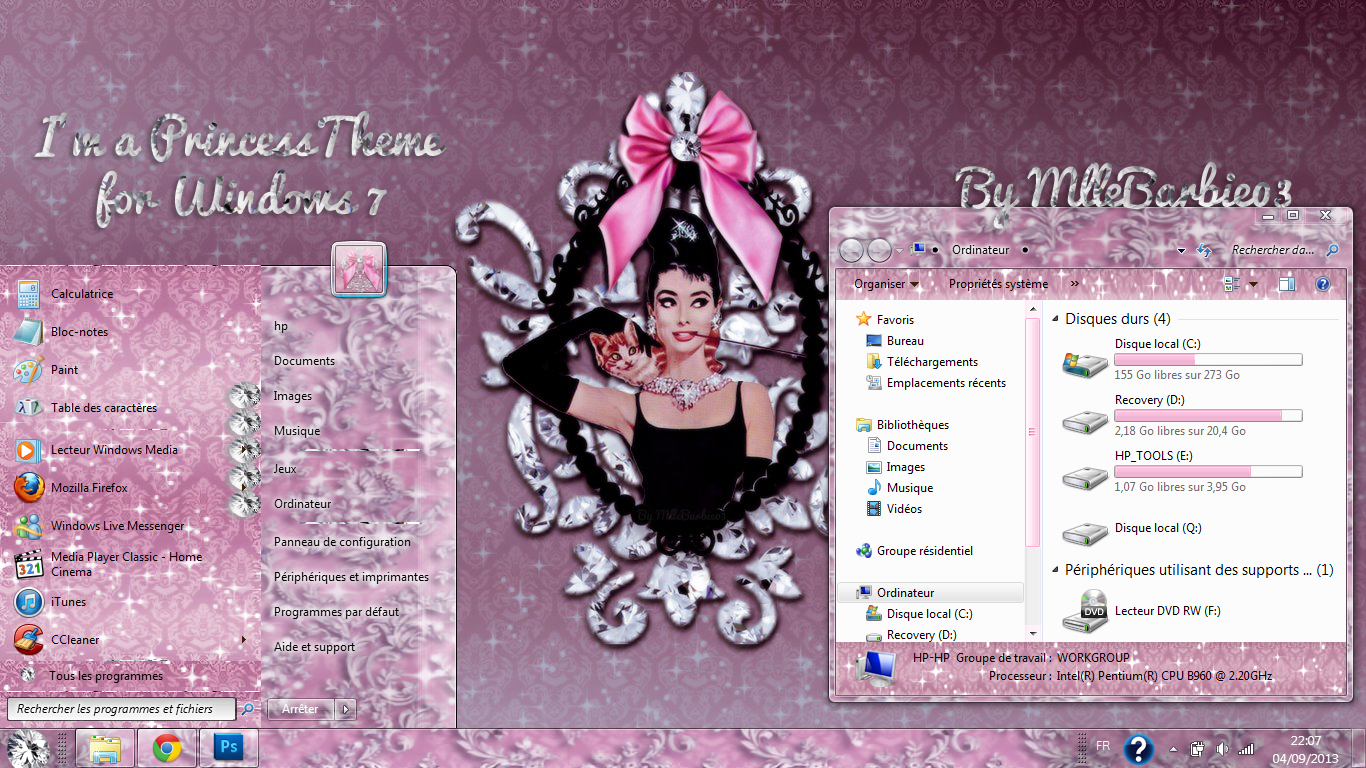Click the search magnifier in Explorer

pos(1332,250)
